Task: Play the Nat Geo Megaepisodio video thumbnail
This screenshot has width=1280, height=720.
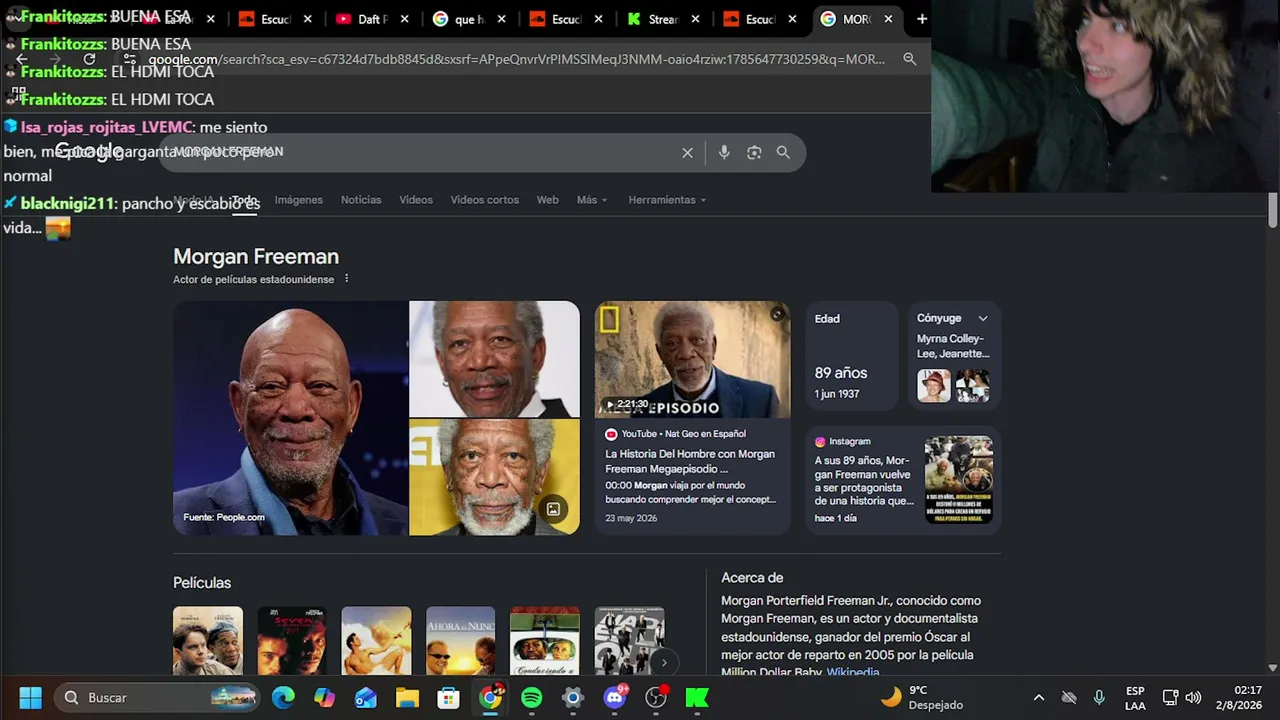Action: coord(692,359)
